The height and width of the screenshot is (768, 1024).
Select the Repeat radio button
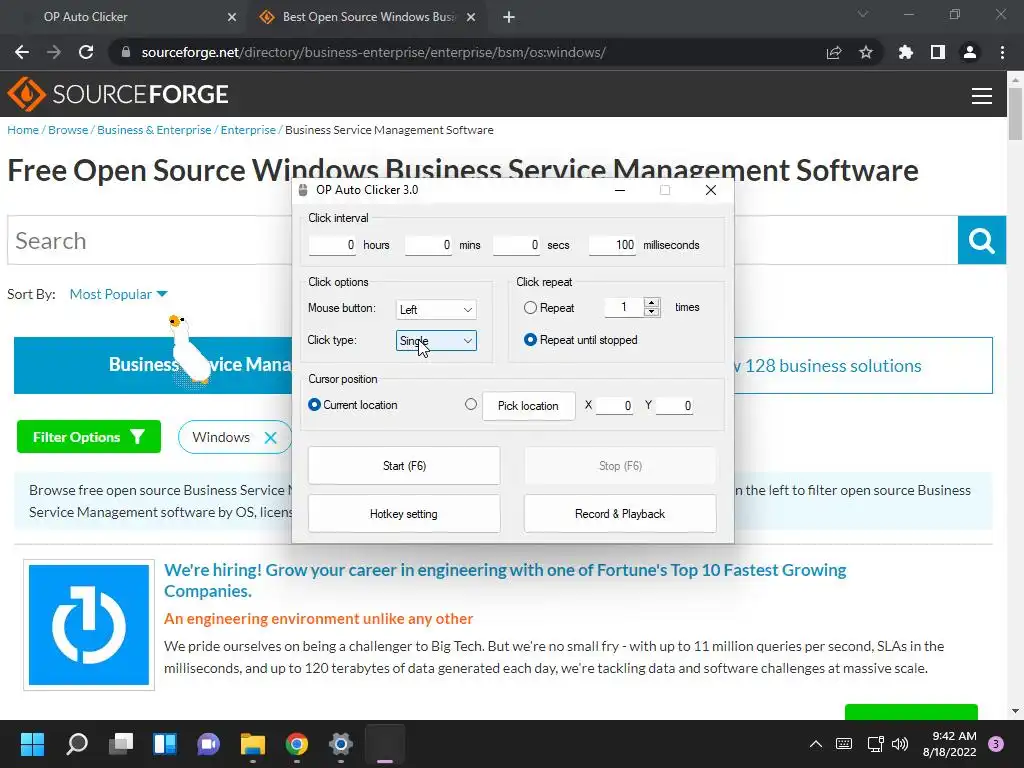(x=530, y=308)
